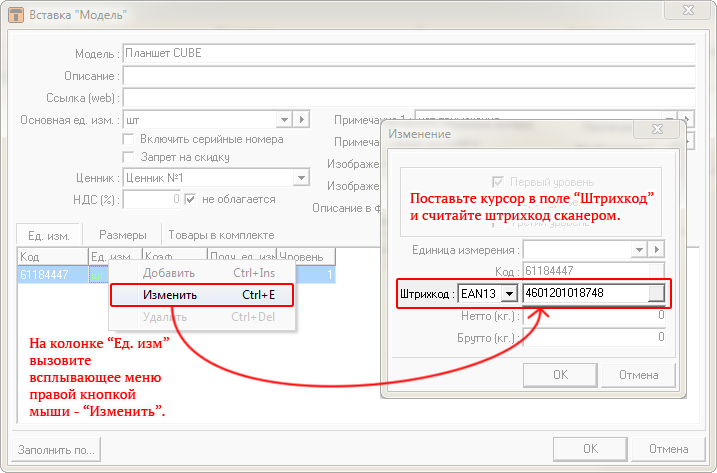Click the small button inside the Штрихкод field
This screenshot has width=717, height=473.
pyautogui.click(x=655, y=293)
